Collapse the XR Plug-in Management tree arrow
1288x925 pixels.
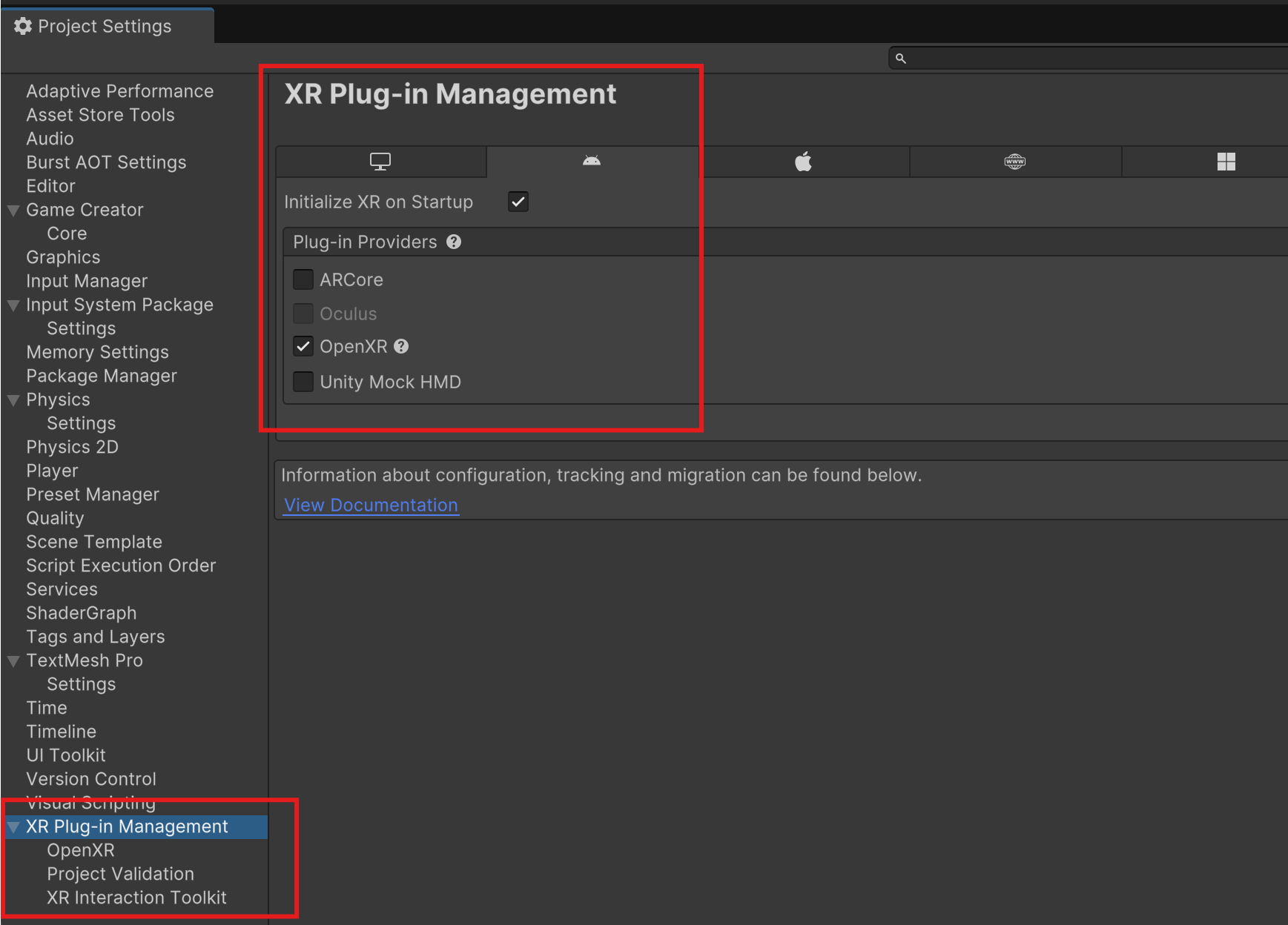13,827
